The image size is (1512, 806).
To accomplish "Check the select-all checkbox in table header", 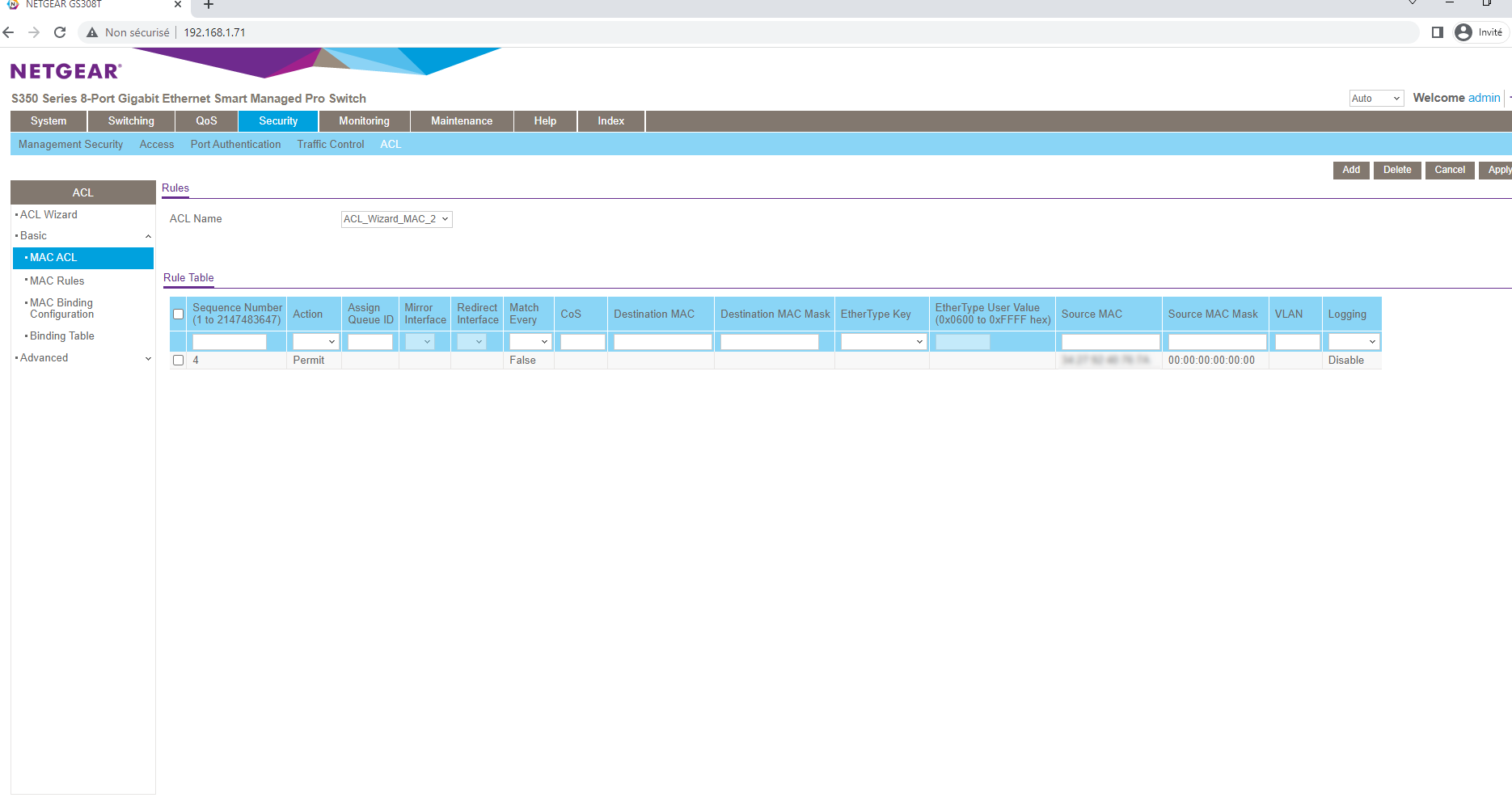I will click(179, 314).
